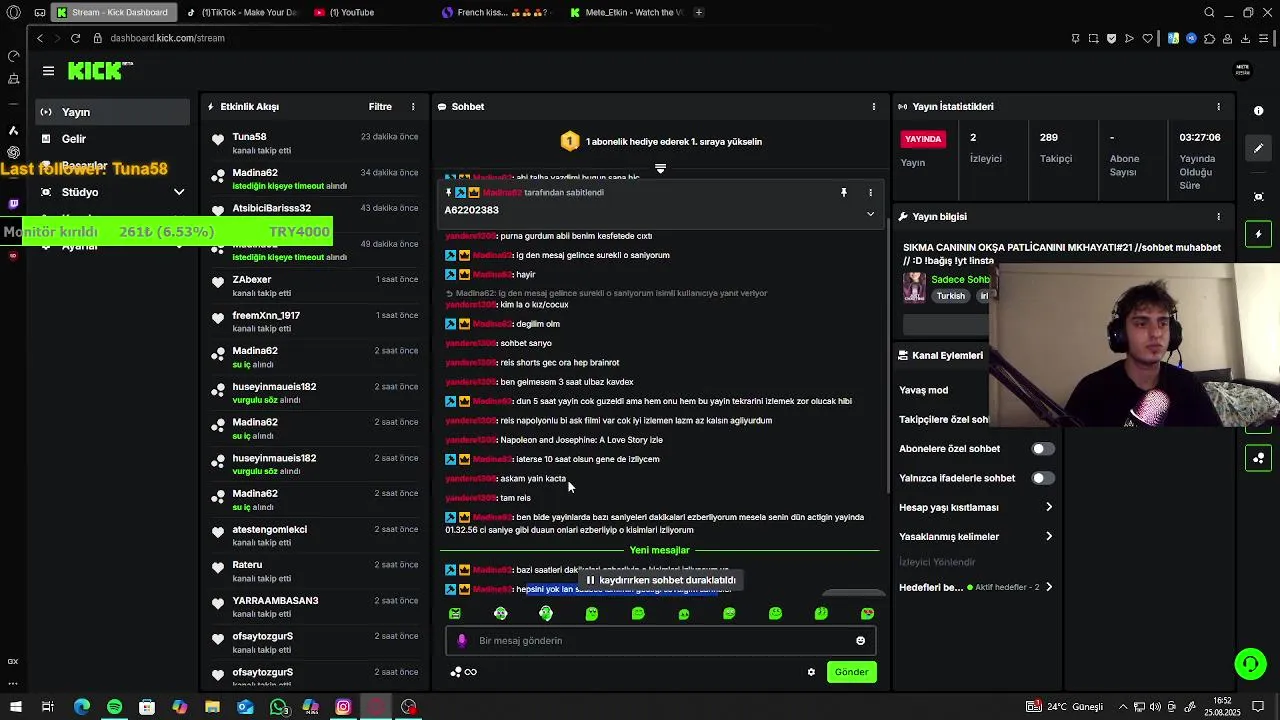1280x720 pixels.
Task: Click the lightning bolt icon on right sidebar
Action: 1259,234
